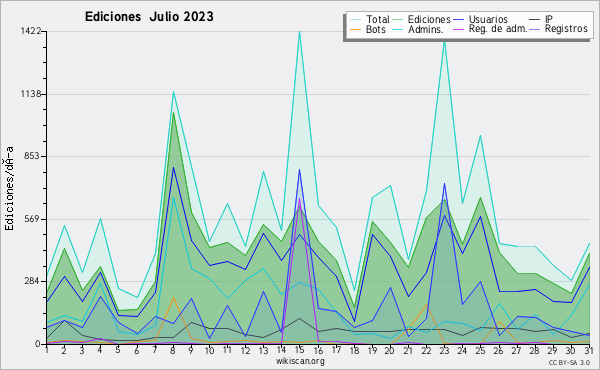The width and height of the screenshot is (600, 370).
Task: Click the magenta Reg. de adm. spike peak
Action: [x=300, y=198]
